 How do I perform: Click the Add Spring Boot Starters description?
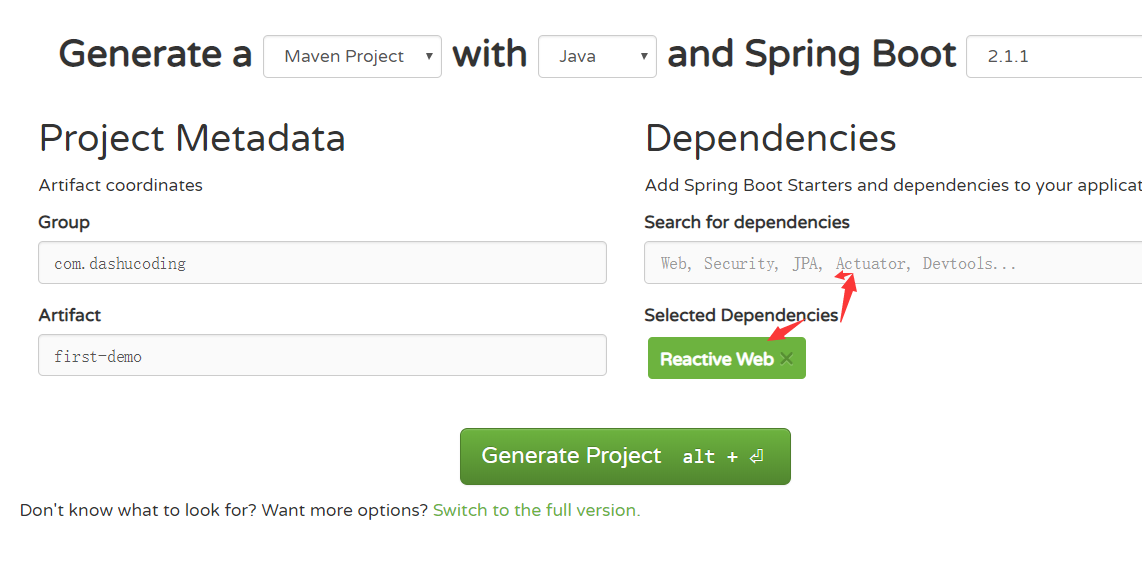click(x=892, y=185)
